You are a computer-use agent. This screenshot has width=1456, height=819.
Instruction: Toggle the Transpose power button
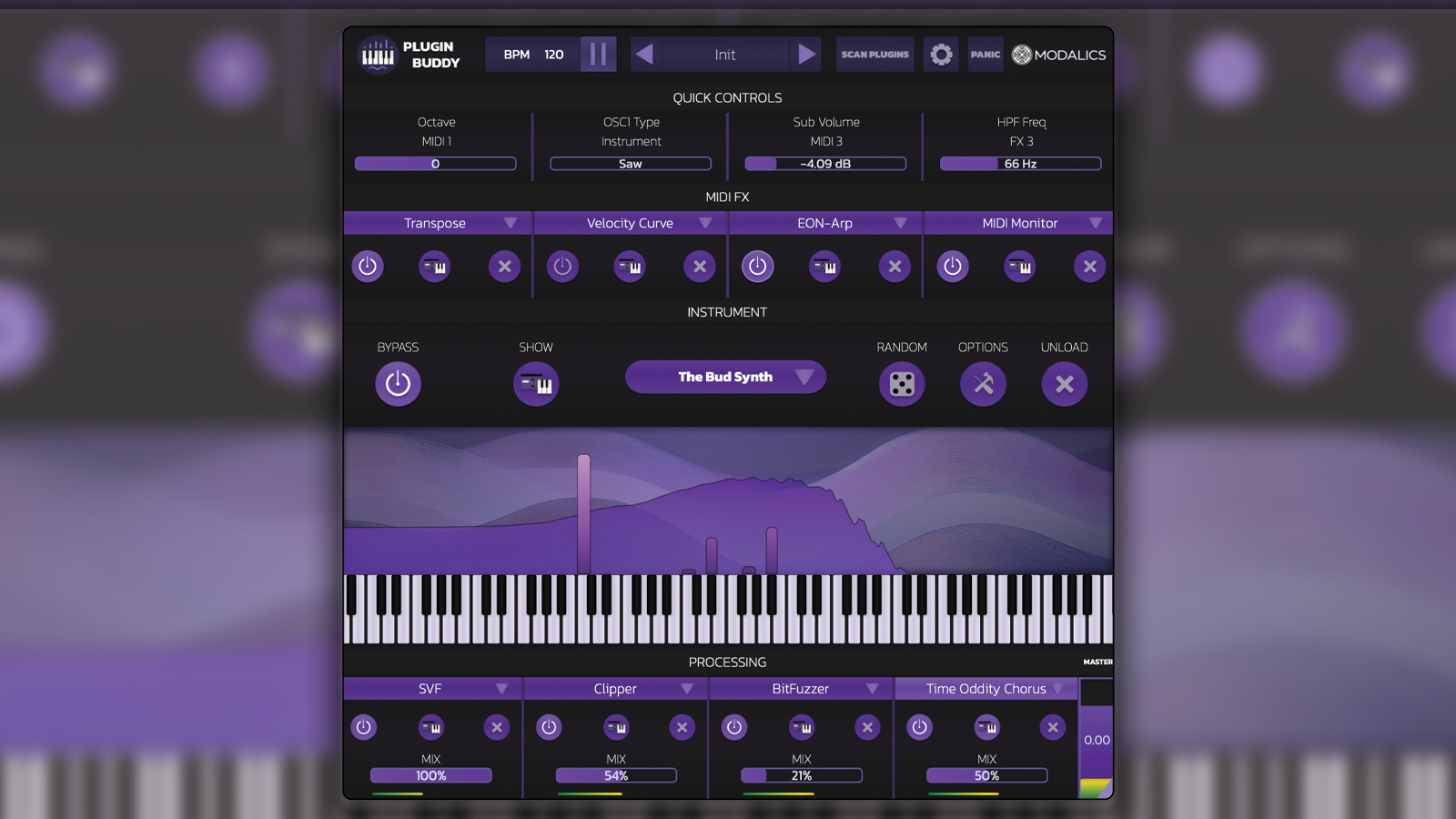(368, 267)
